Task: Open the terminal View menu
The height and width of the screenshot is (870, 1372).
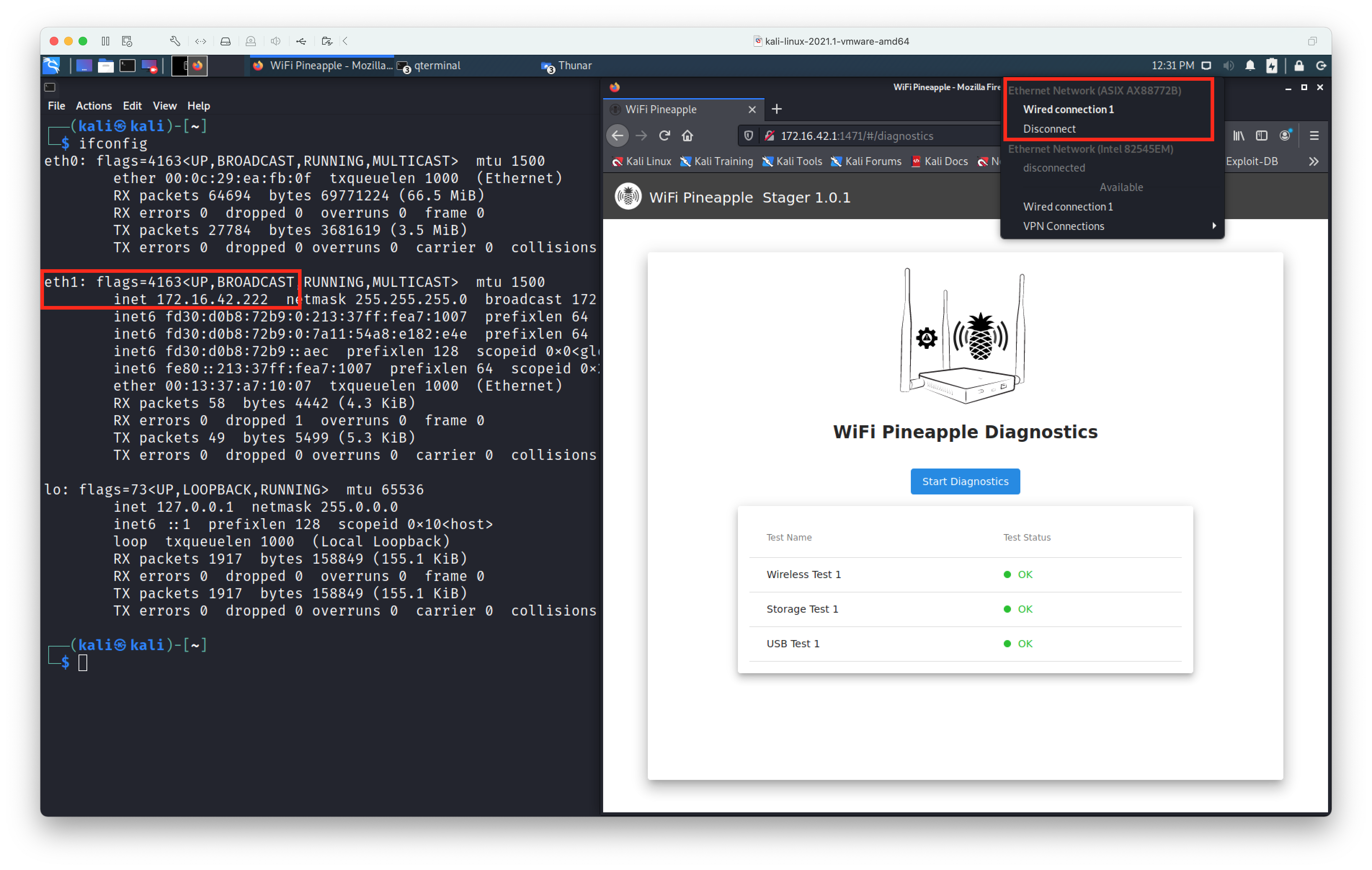Action: pyautogui.click(x=165, y=106)
